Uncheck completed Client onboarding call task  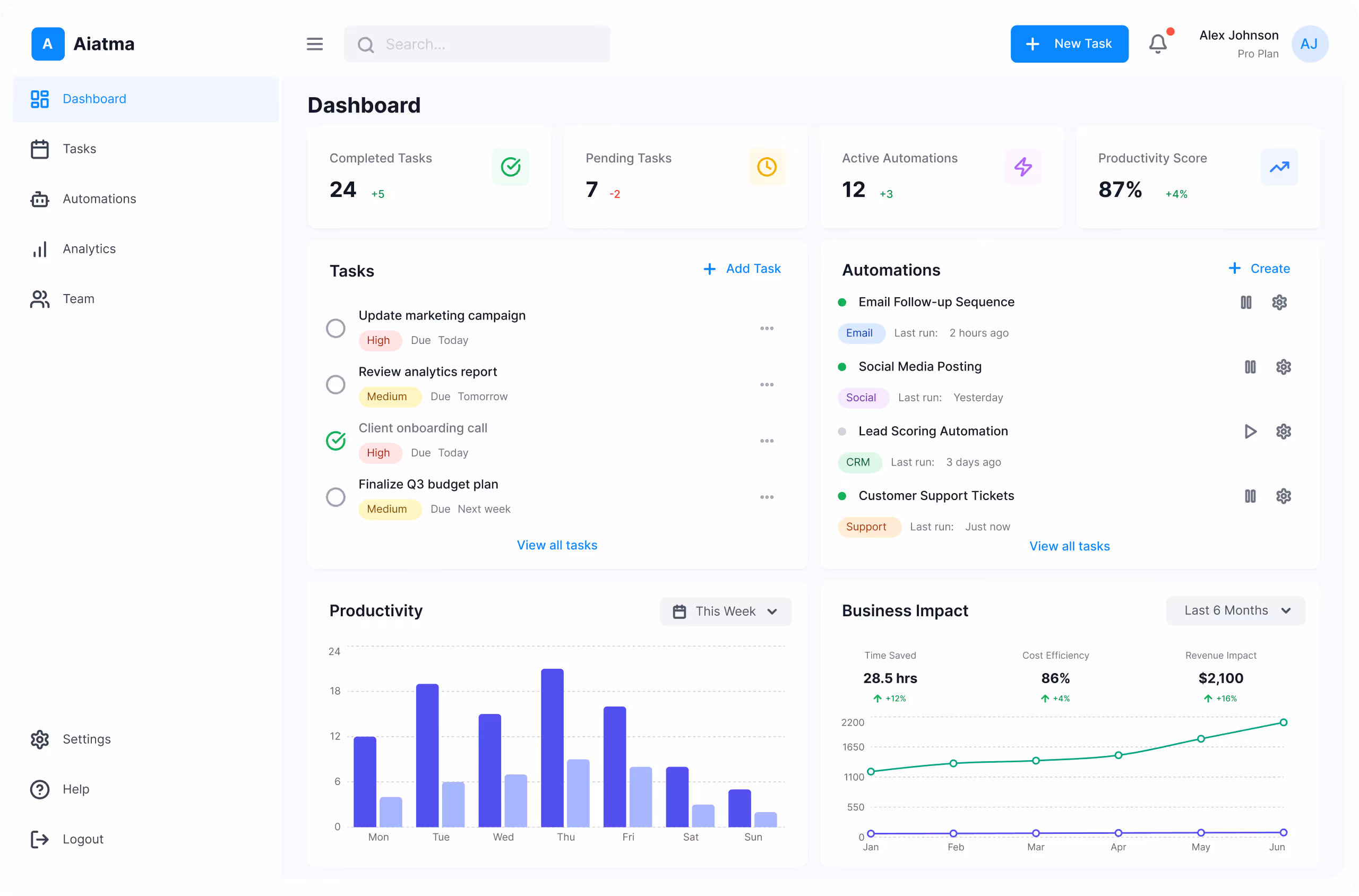click(x=336, y=441)
